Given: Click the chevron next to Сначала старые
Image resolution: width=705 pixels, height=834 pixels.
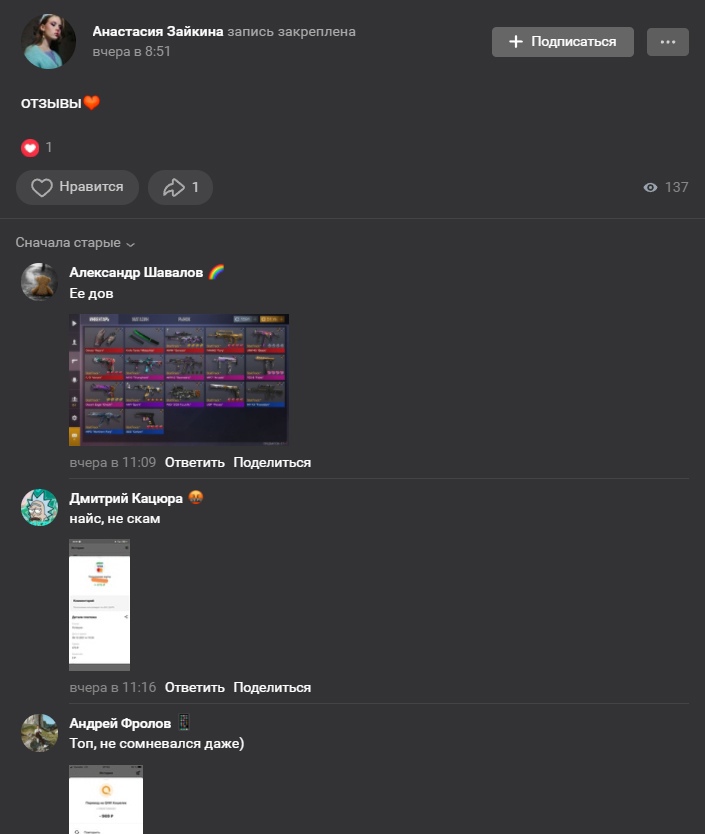Looking at the screenshot, I should pyautogui.click(x=130, y=244).
